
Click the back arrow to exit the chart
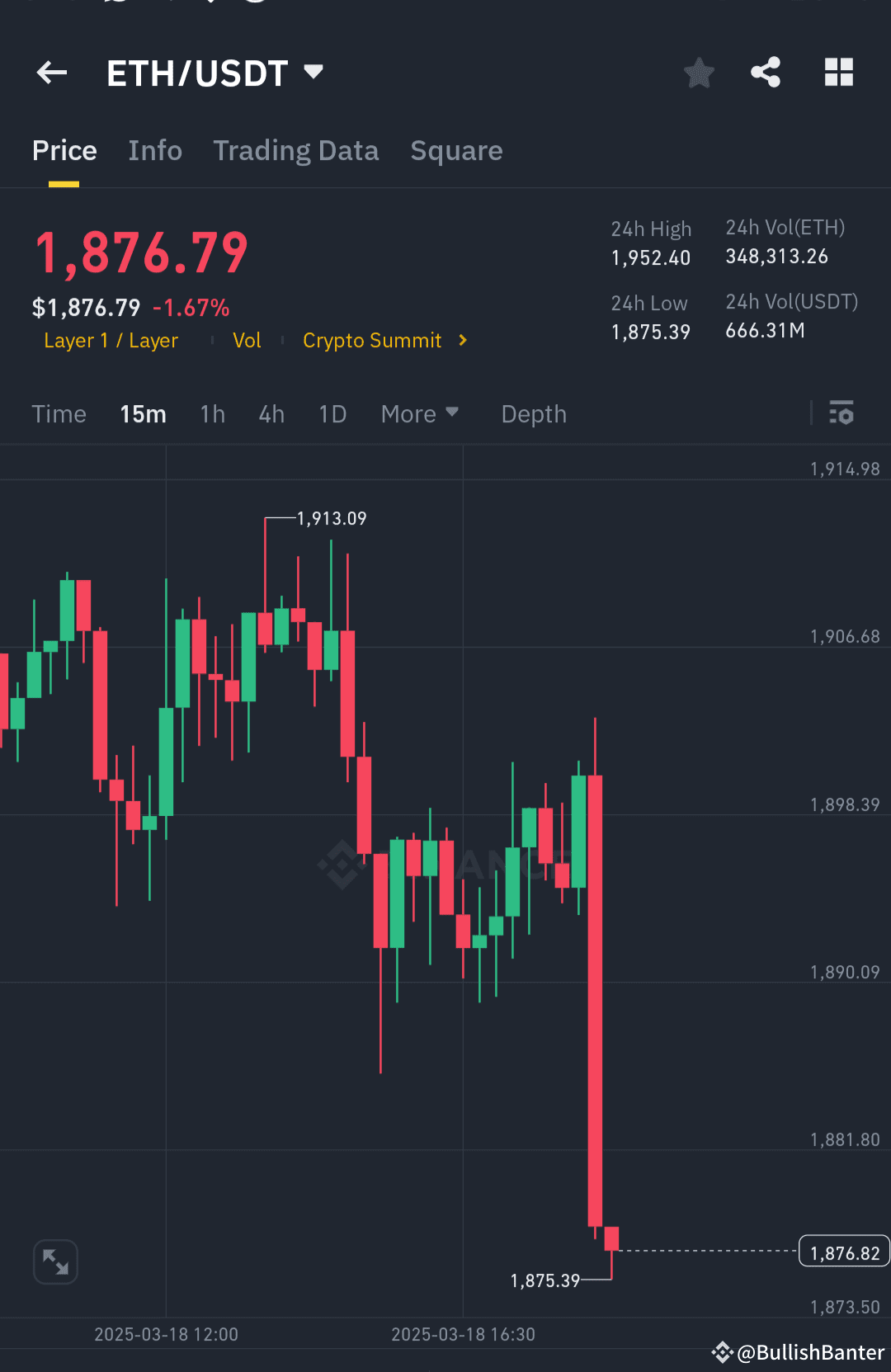click(x=52, y=73)
